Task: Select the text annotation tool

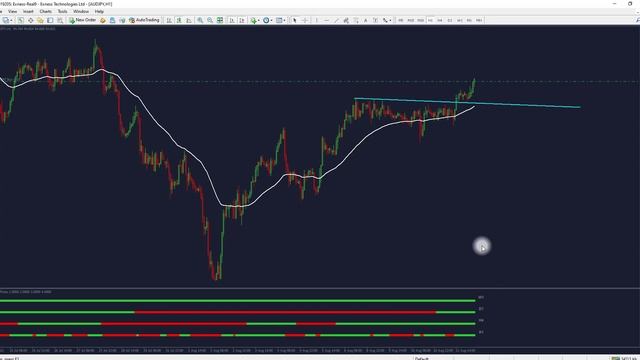Action: pos(365,20)
